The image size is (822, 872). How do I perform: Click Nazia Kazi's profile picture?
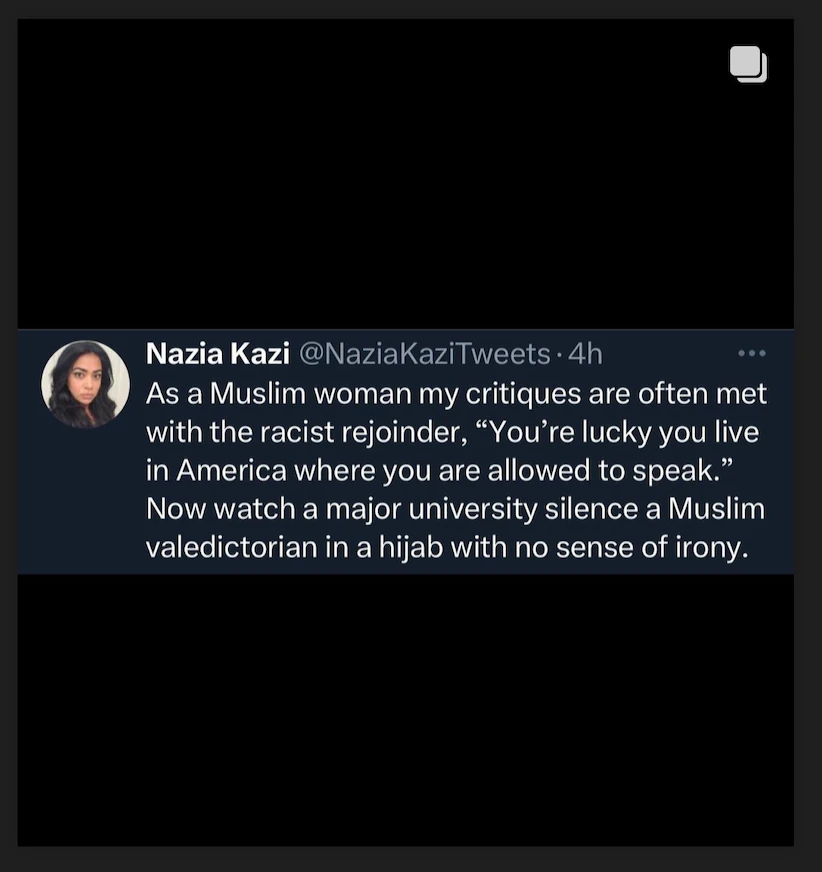pos(85,384)
